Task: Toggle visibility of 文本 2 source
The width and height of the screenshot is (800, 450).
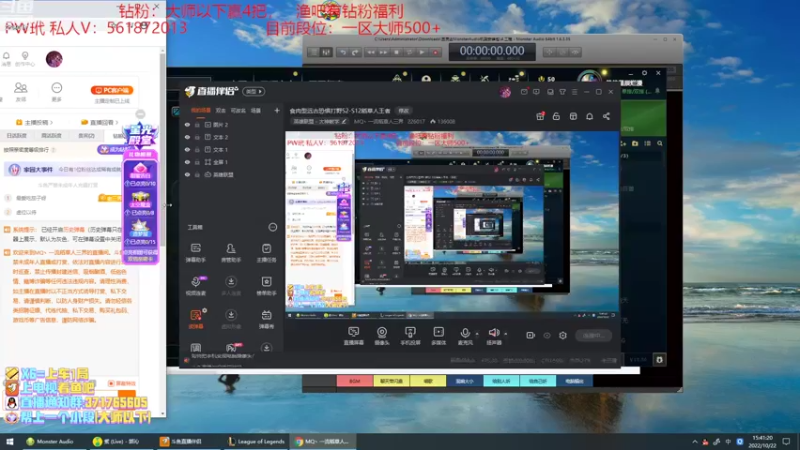Action: coord(187,137)
